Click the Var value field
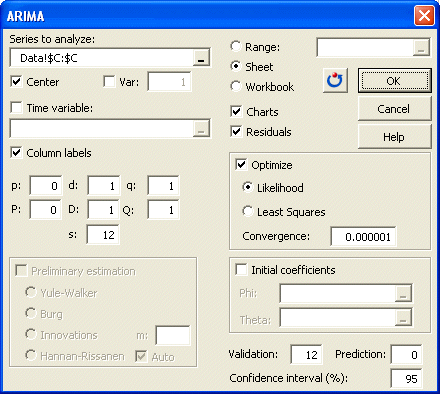The width and height of the screenshot is (440, 394). [170, 82]
